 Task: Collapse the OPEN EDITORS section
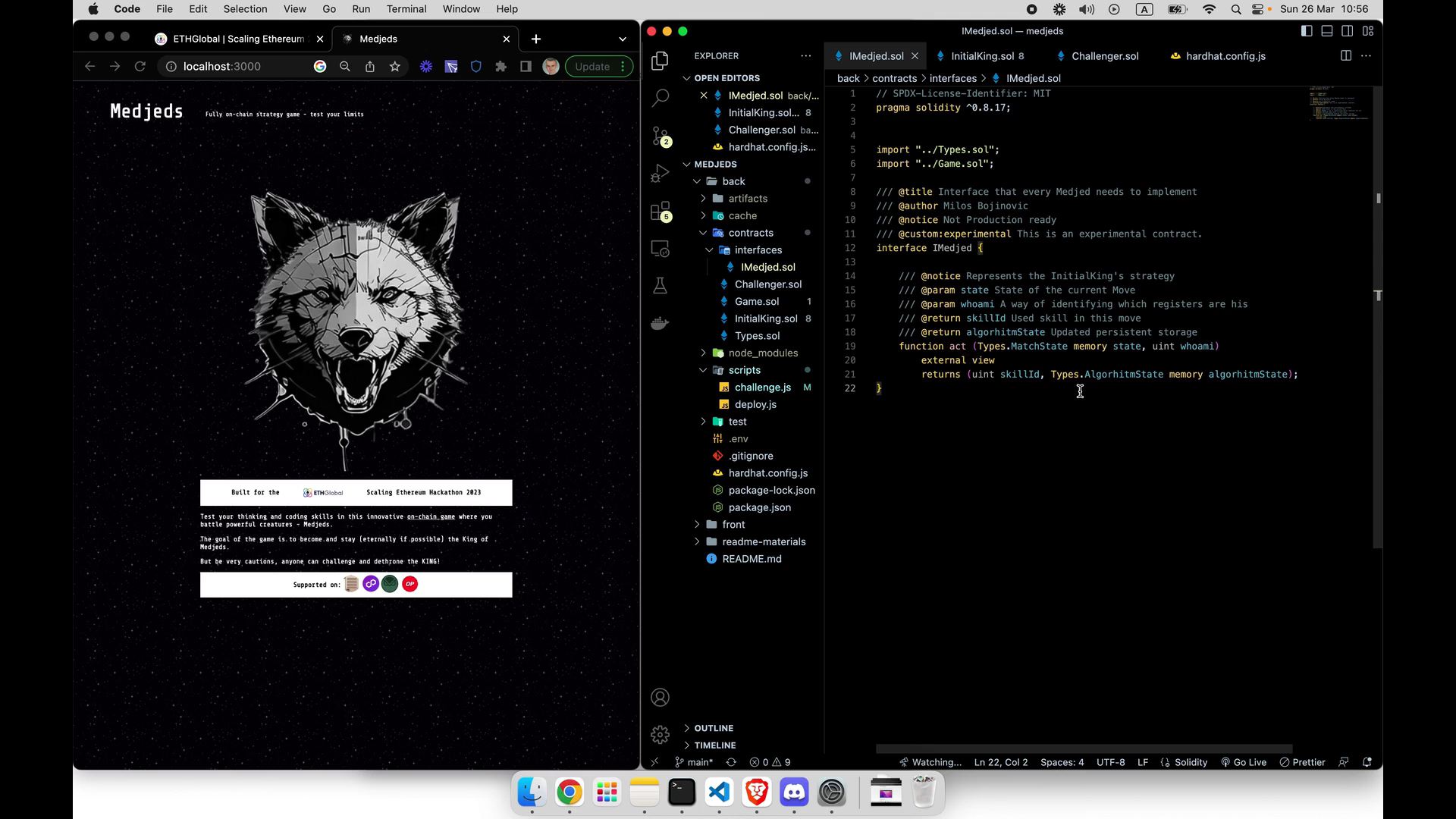point(726,78)
